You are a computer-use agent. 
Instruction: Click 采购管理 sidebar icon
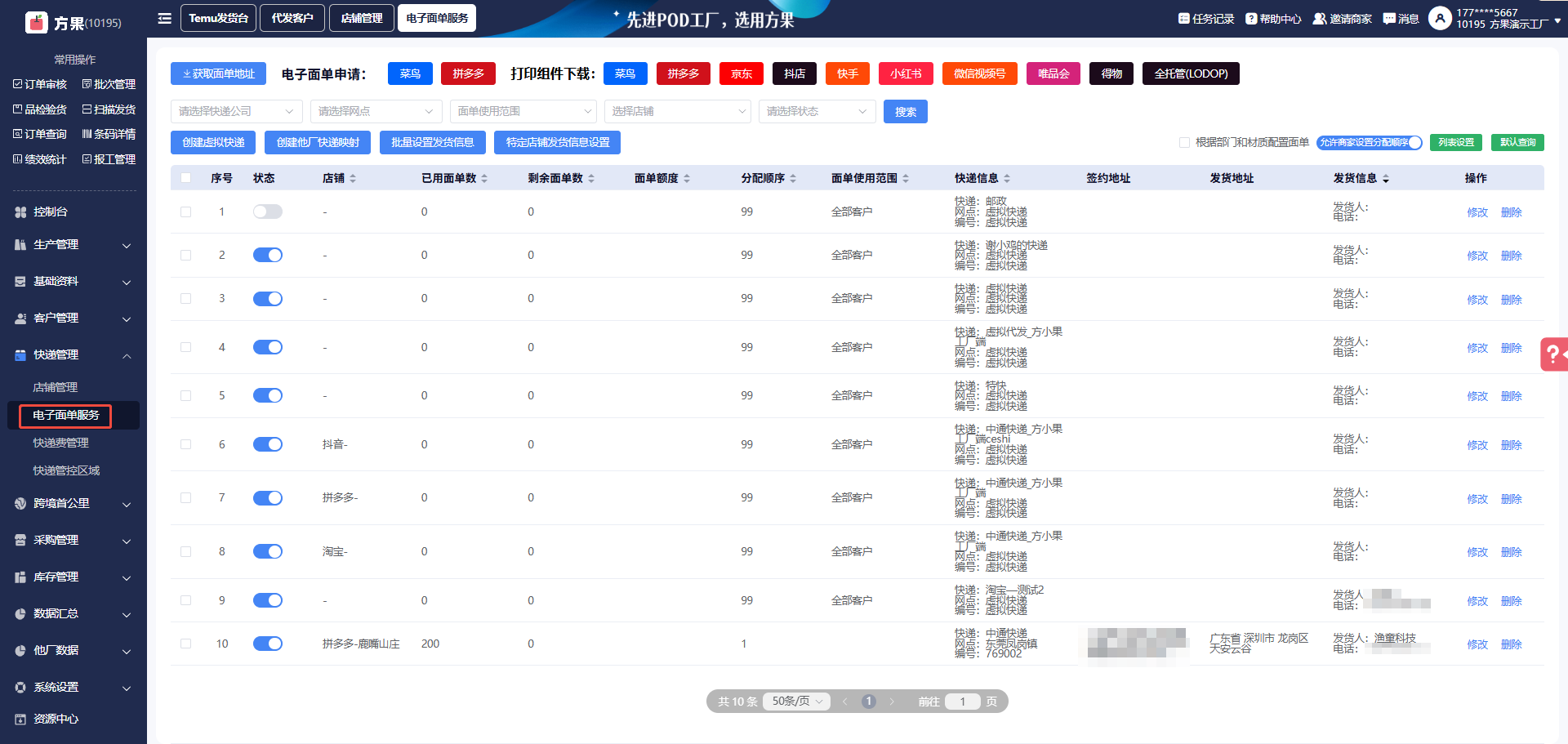(x=20, y=540)
